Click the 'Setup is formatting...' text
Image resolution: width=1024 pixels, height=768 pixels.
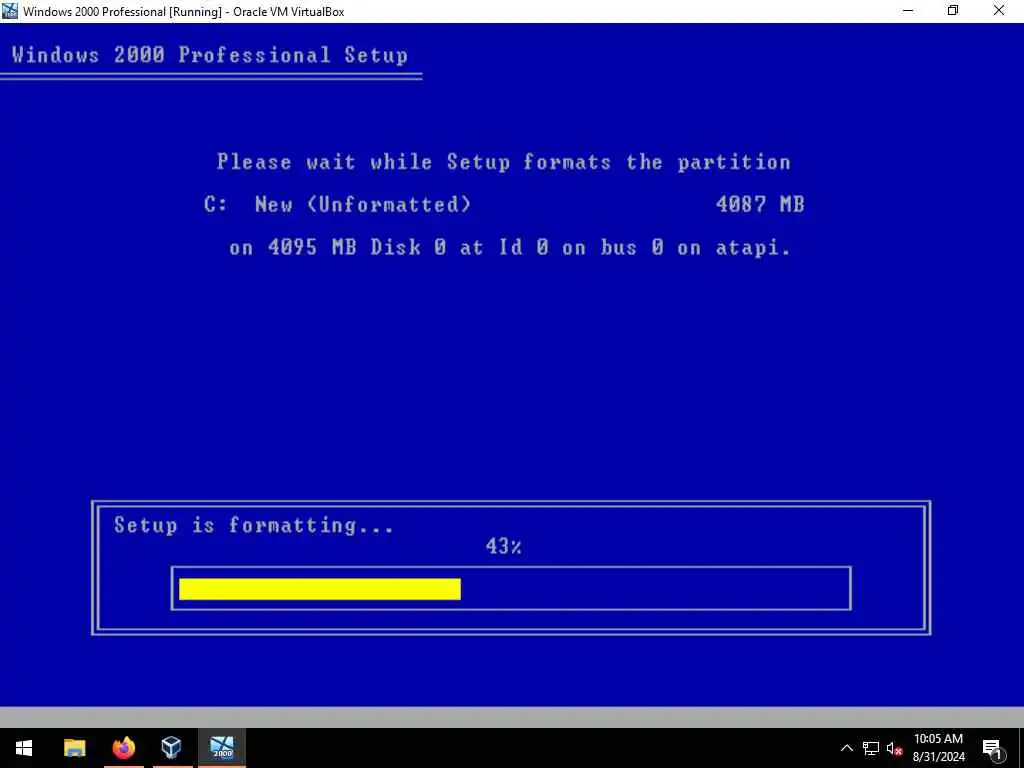click(x=254, y=526)
